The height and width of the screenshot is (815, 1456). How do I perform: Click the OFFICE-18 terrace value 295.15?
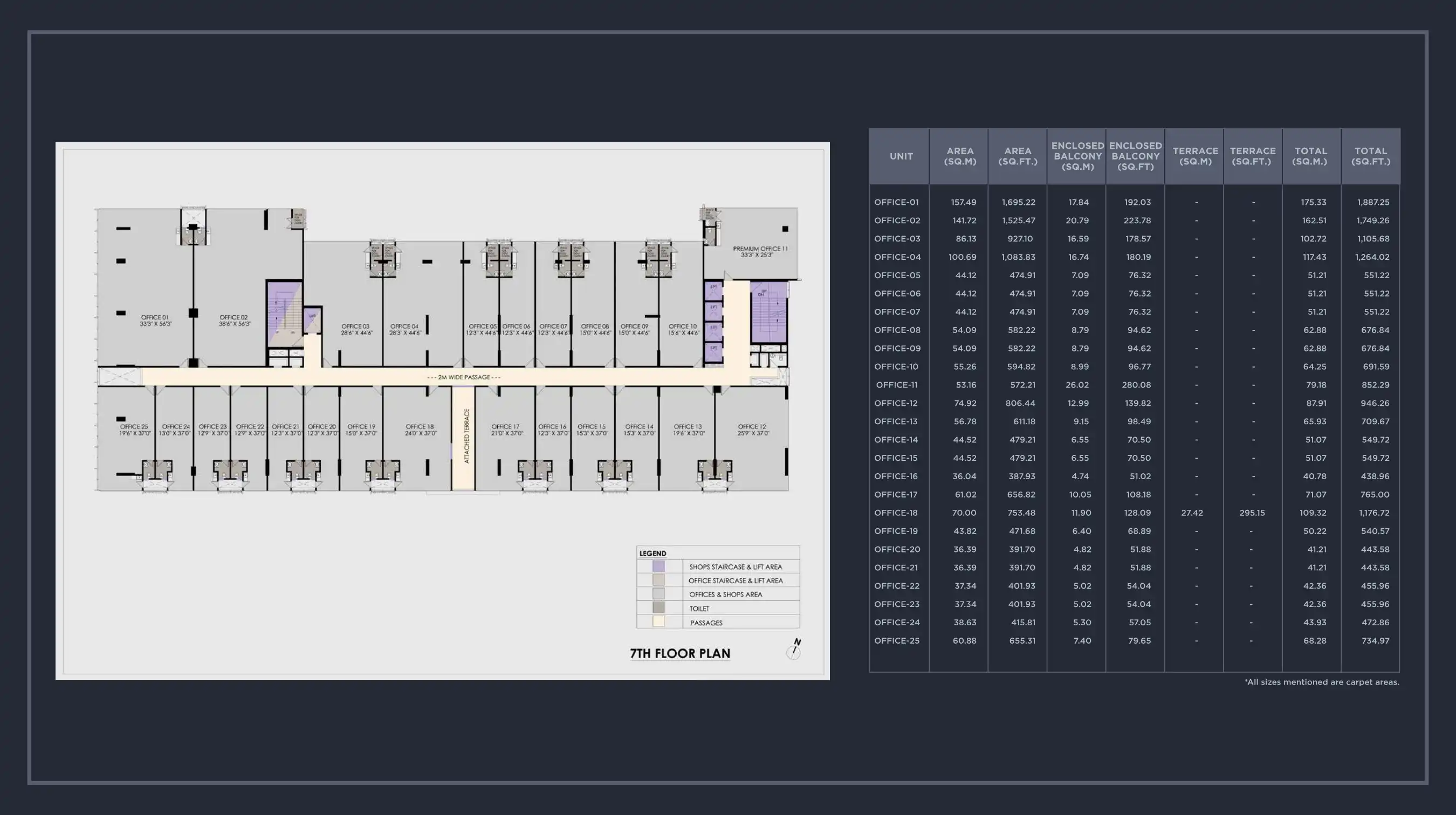tap(1253, 513)
